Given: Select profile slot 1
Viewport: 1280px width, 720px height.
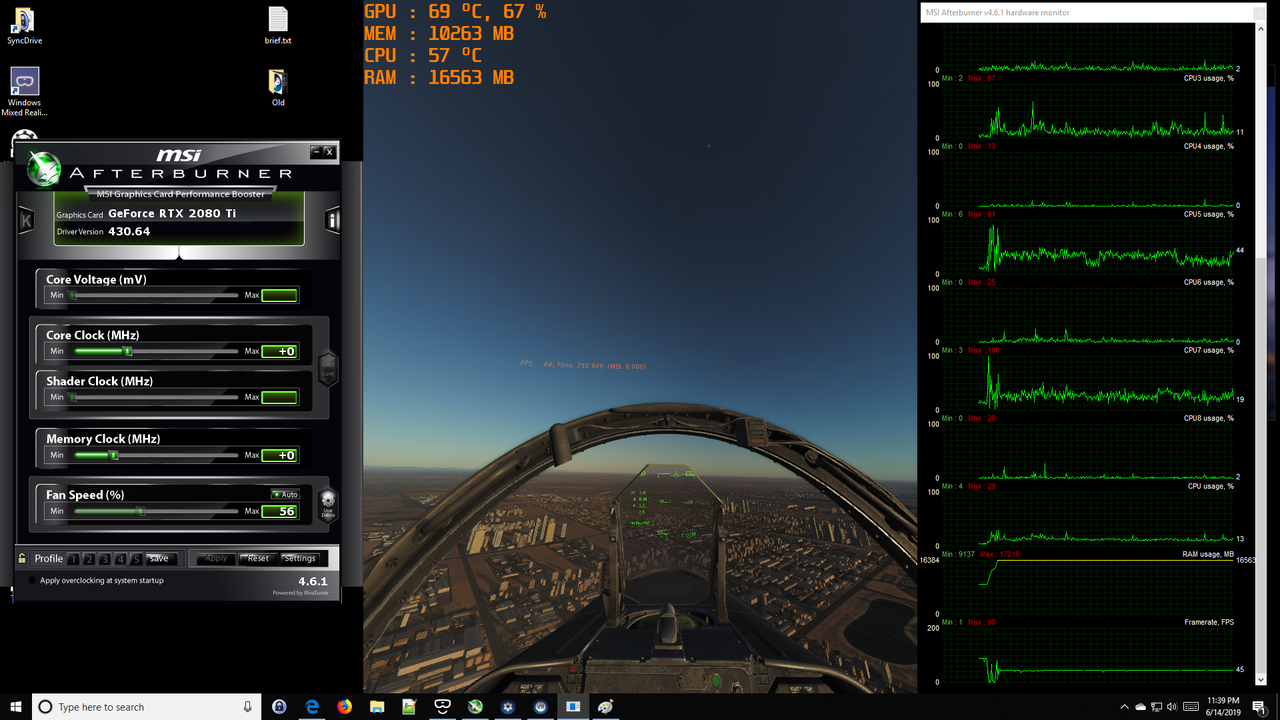Looking at the screenshot, I should coord(73,559).
